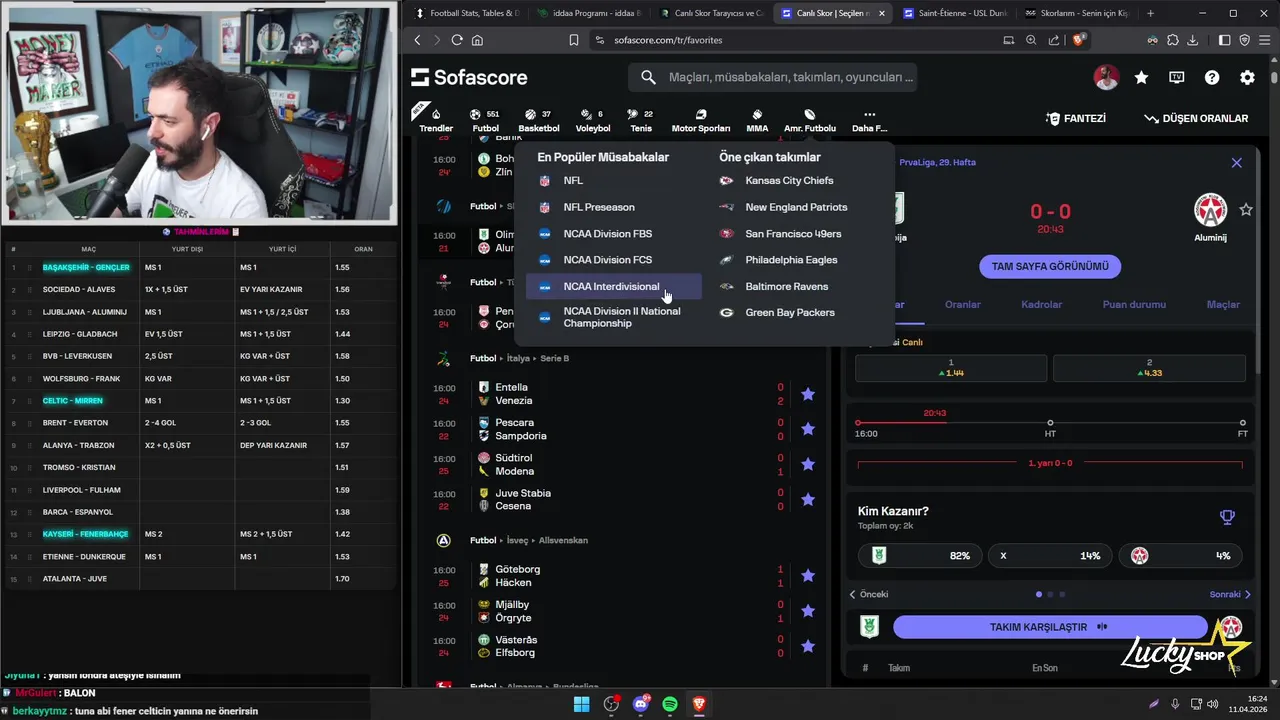Choose NCAA Interdivisional entry
The width and height of the screenshot is (1280, 720).
click(x=614, y=287)
